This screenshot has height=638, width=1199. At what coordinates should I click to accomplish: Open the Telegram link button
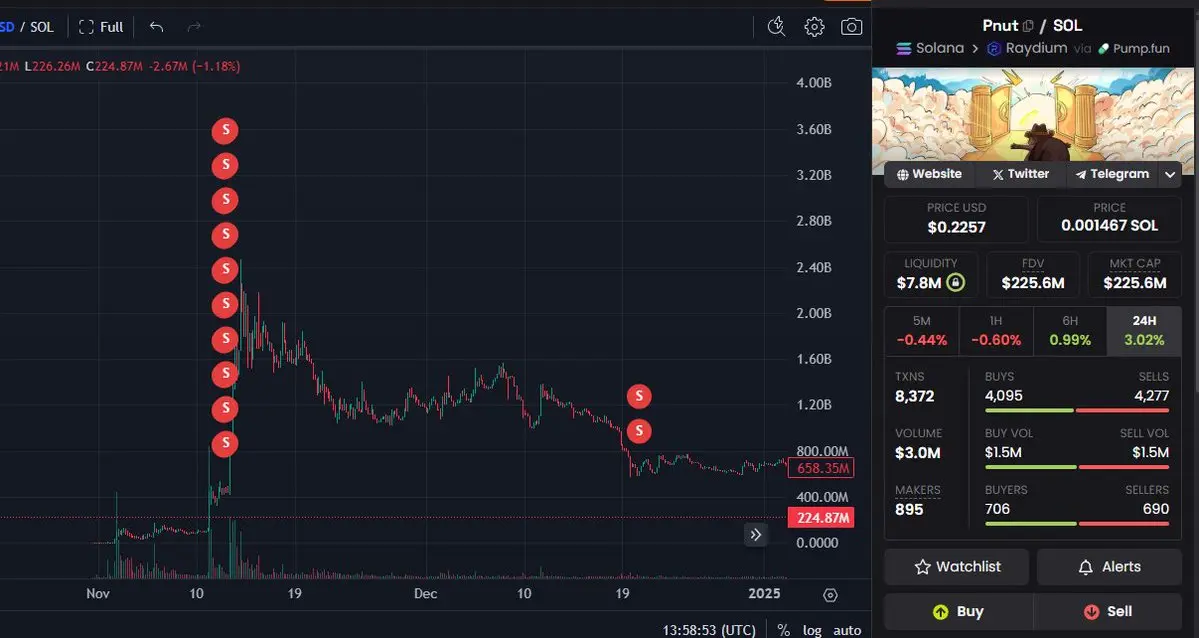tap(1112, 174)
